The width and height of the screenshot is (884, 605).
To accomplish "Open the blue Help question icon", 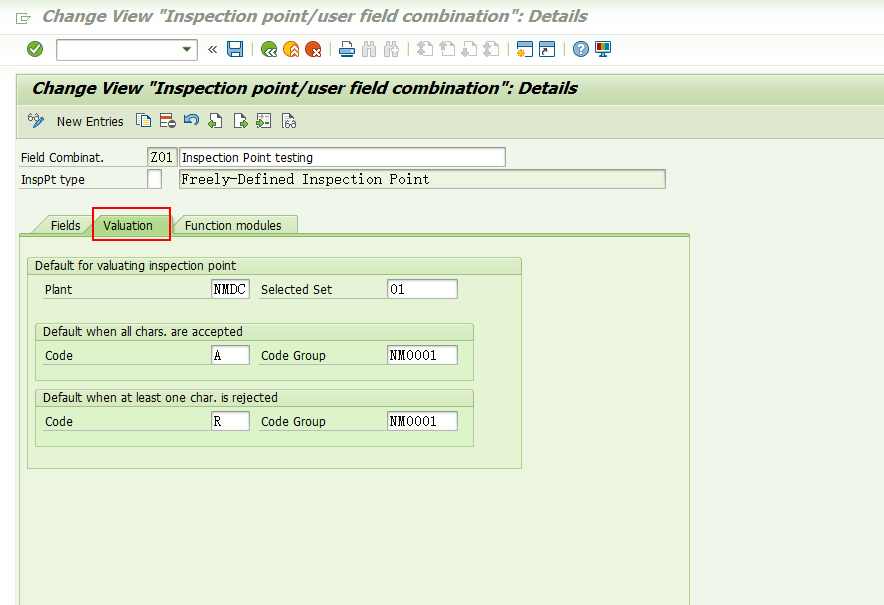I will 581,50.
